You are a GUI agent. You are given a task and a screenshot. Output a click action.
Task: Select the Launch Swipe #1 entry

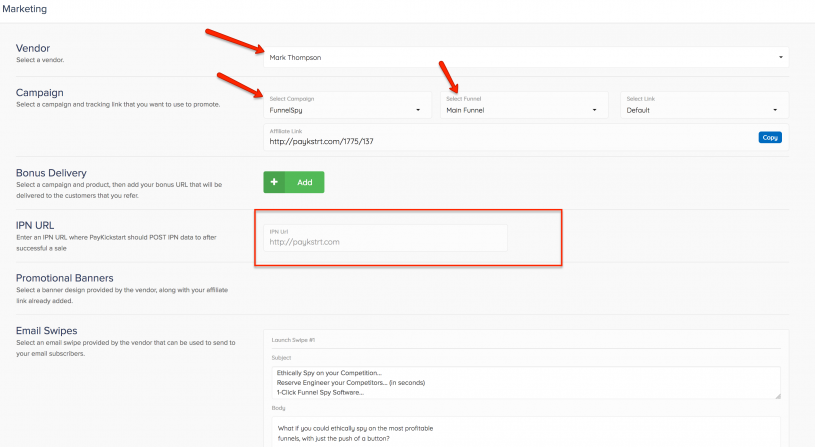pyautogui.click(x=293, y=340)
